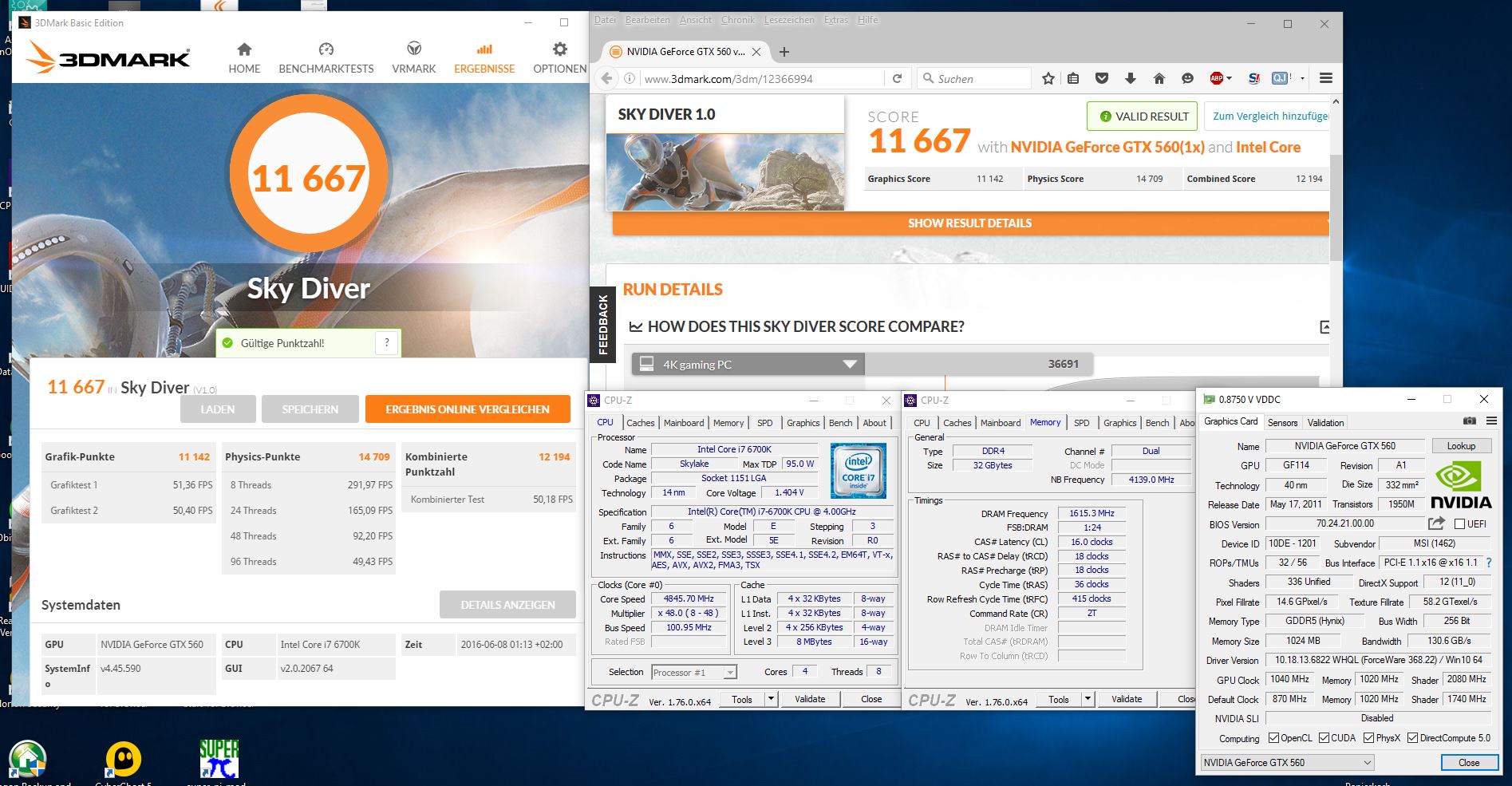Switch to ERGEBNISSE tab in 3DMark
1512x786 pixels.
tap(484, 58)
